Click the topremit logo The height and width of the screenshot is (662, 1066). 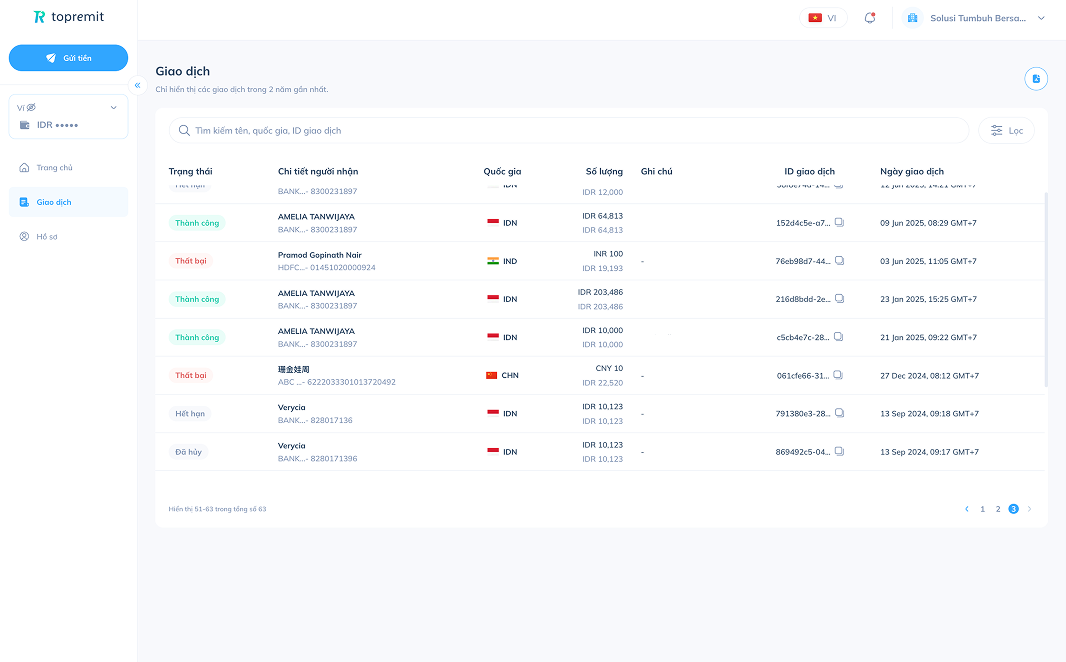coord(69,17)
